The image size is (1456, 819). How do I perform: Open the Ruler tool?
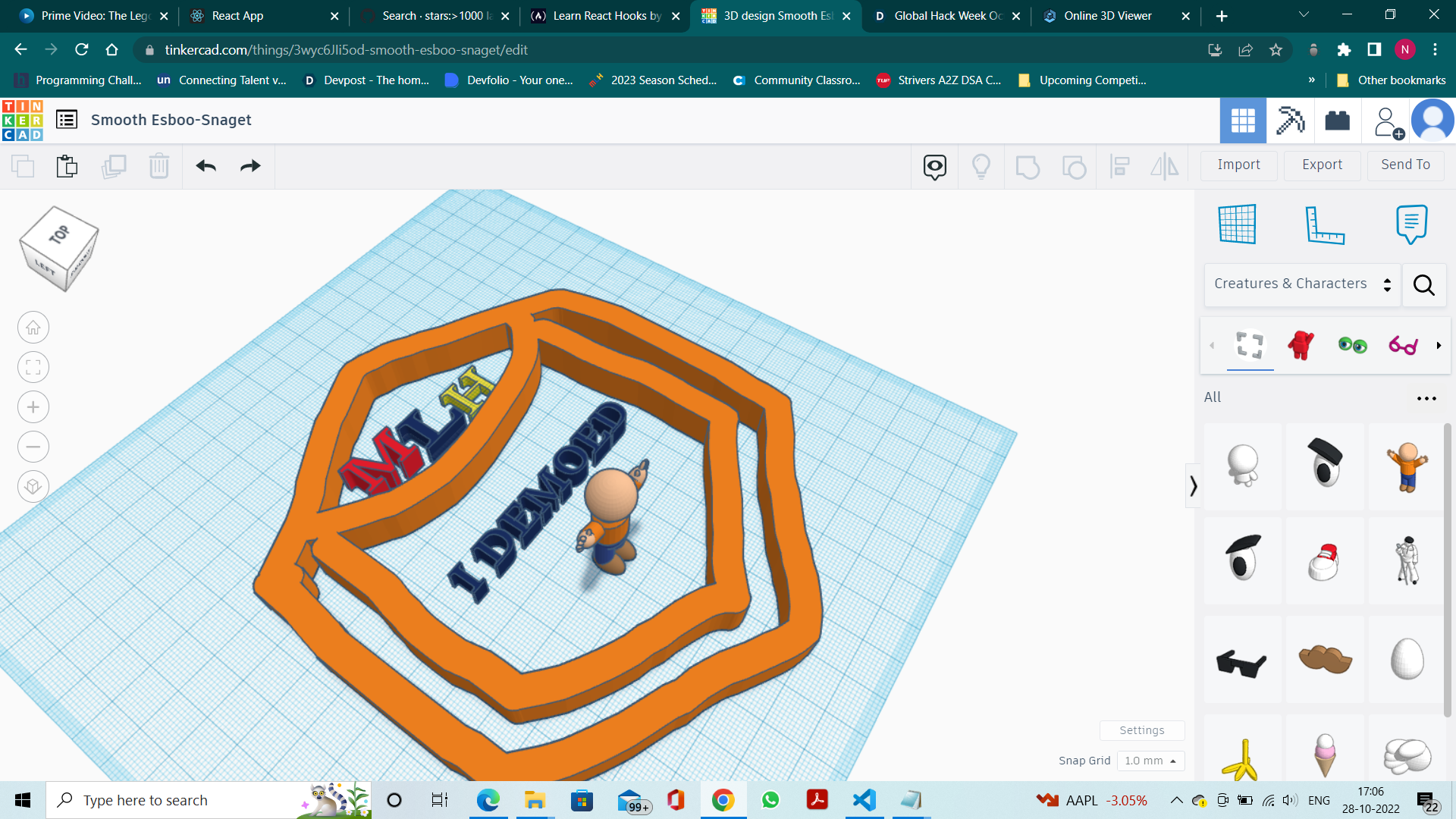coord(1324,224)
